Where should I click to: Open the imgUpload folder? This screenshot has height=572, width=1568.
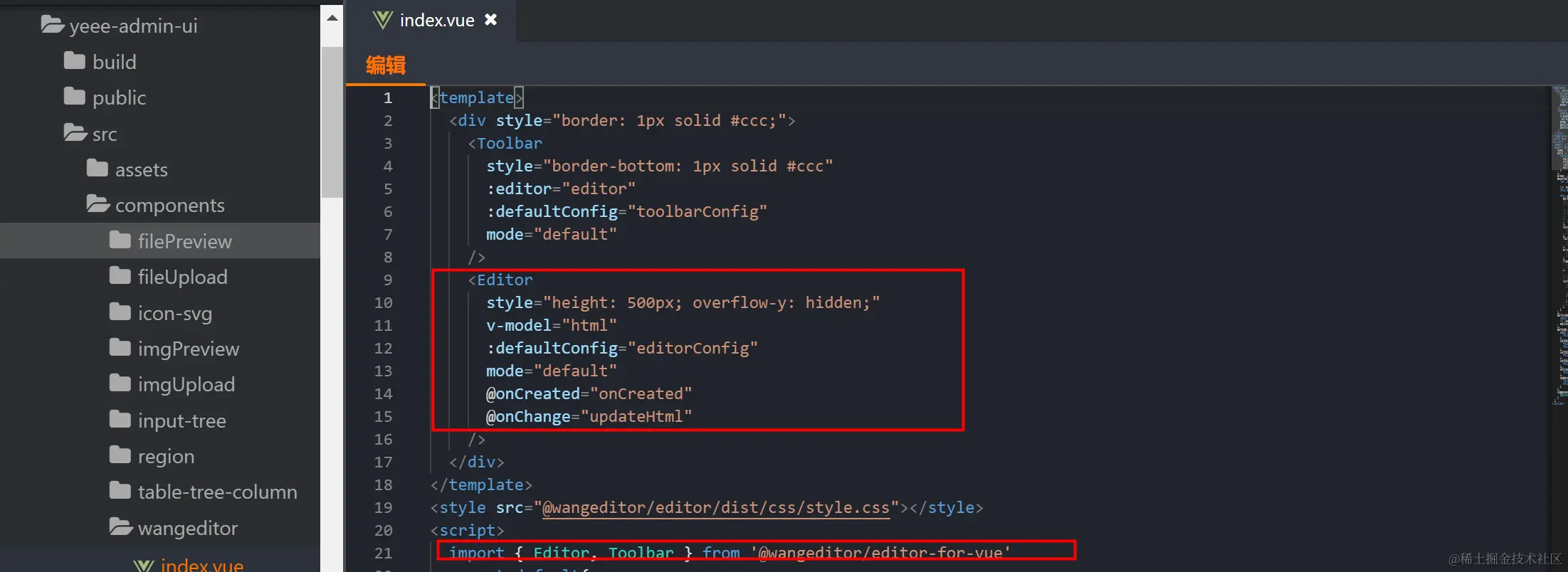(186, 384)
